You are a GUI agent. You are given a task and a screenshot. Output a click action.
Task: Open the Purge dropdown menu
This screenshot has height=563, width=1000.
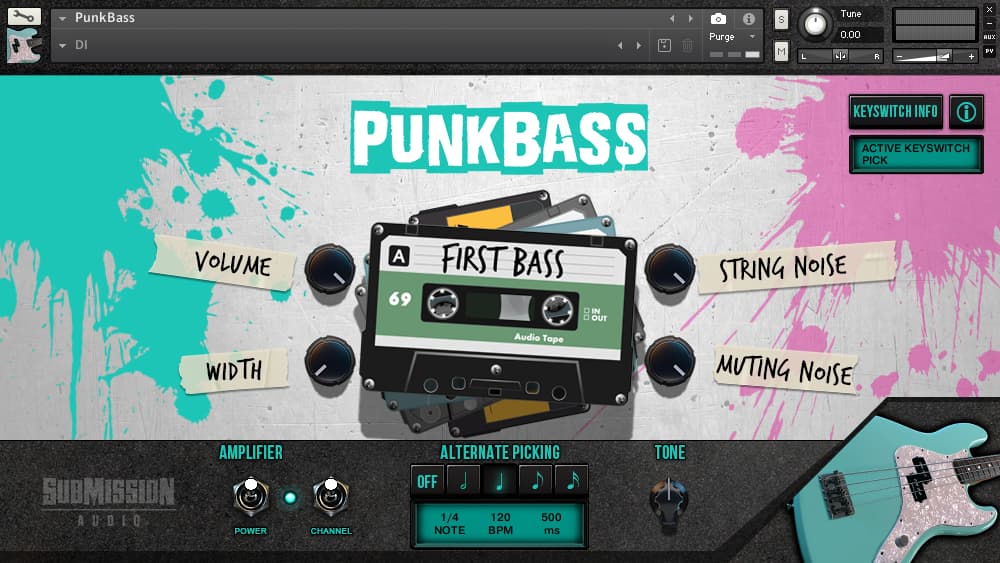coord(752,37)
